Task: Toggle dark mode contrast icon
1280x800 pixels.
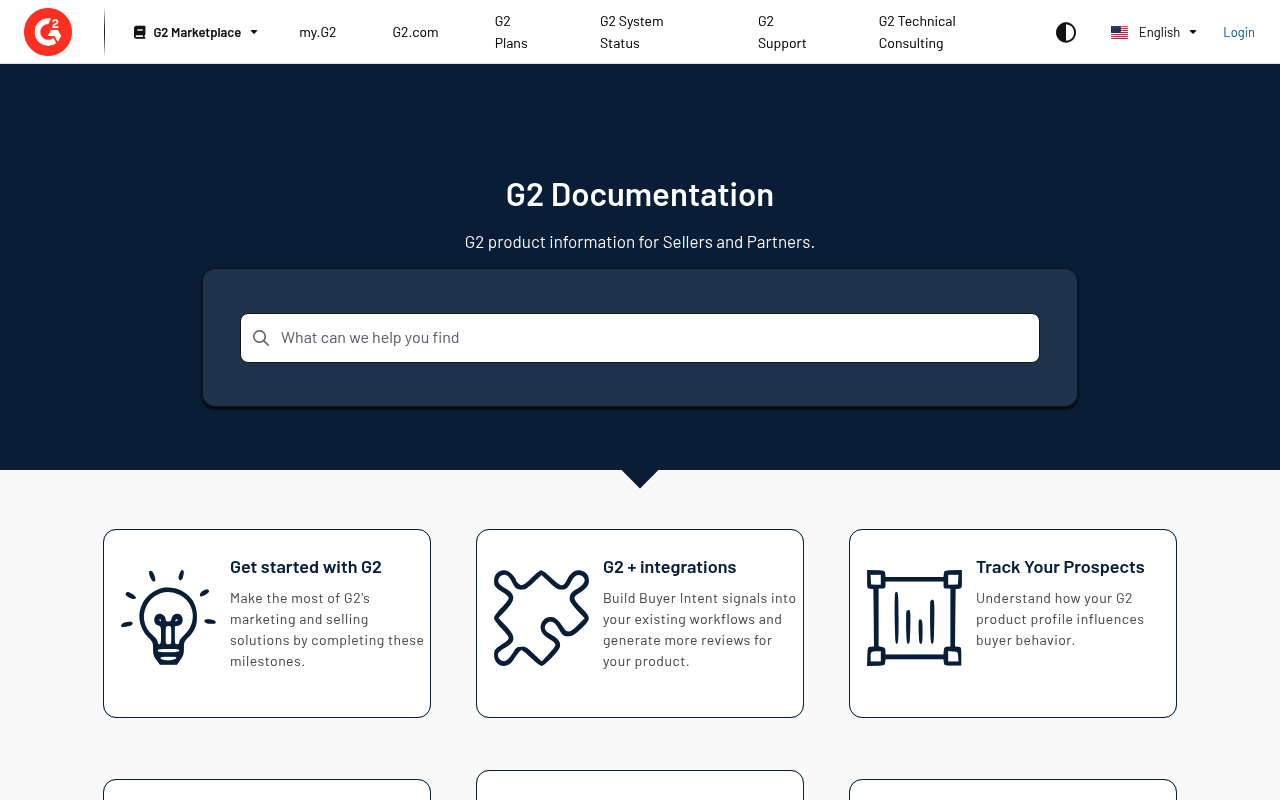Action: [1066, 32]
